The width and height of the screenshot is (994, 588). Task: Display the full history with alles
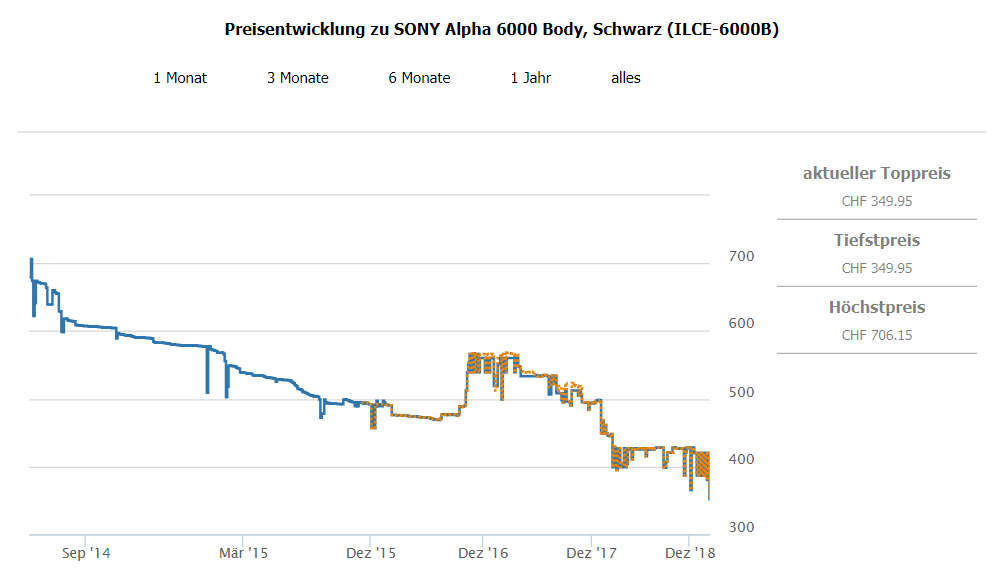626,78
